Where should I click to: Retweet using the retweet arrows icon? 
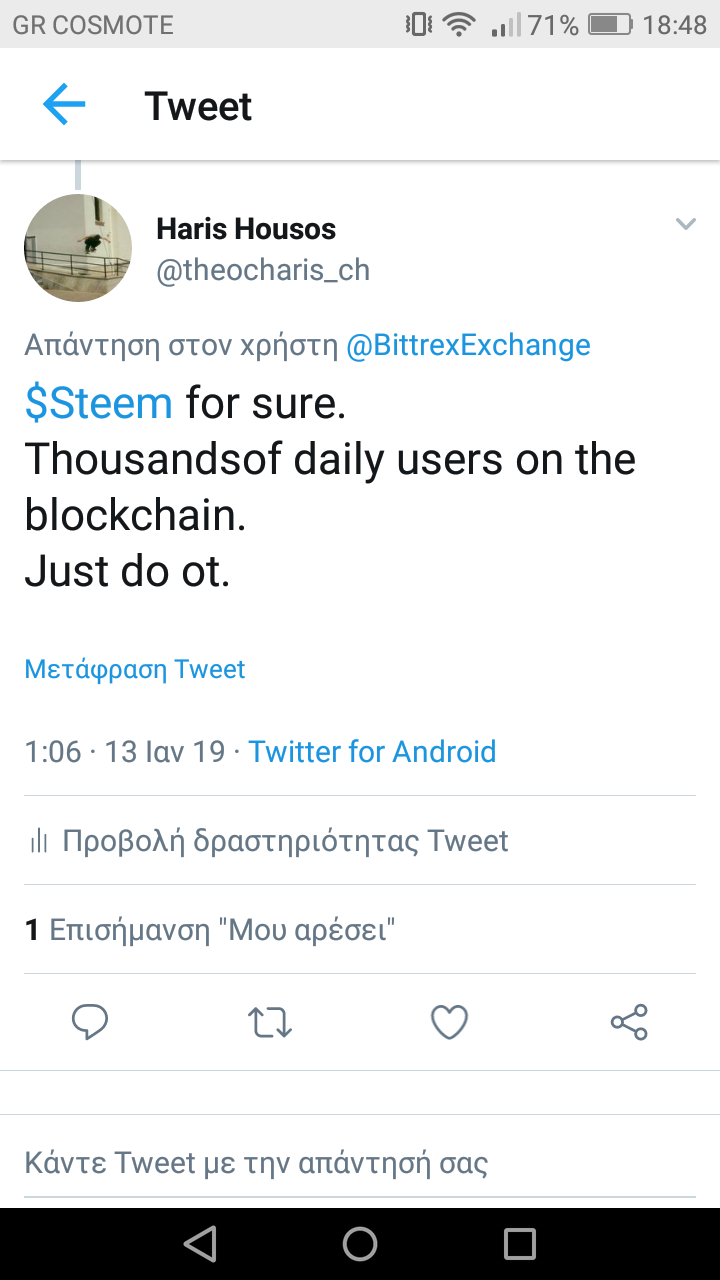click(269, 1022)
